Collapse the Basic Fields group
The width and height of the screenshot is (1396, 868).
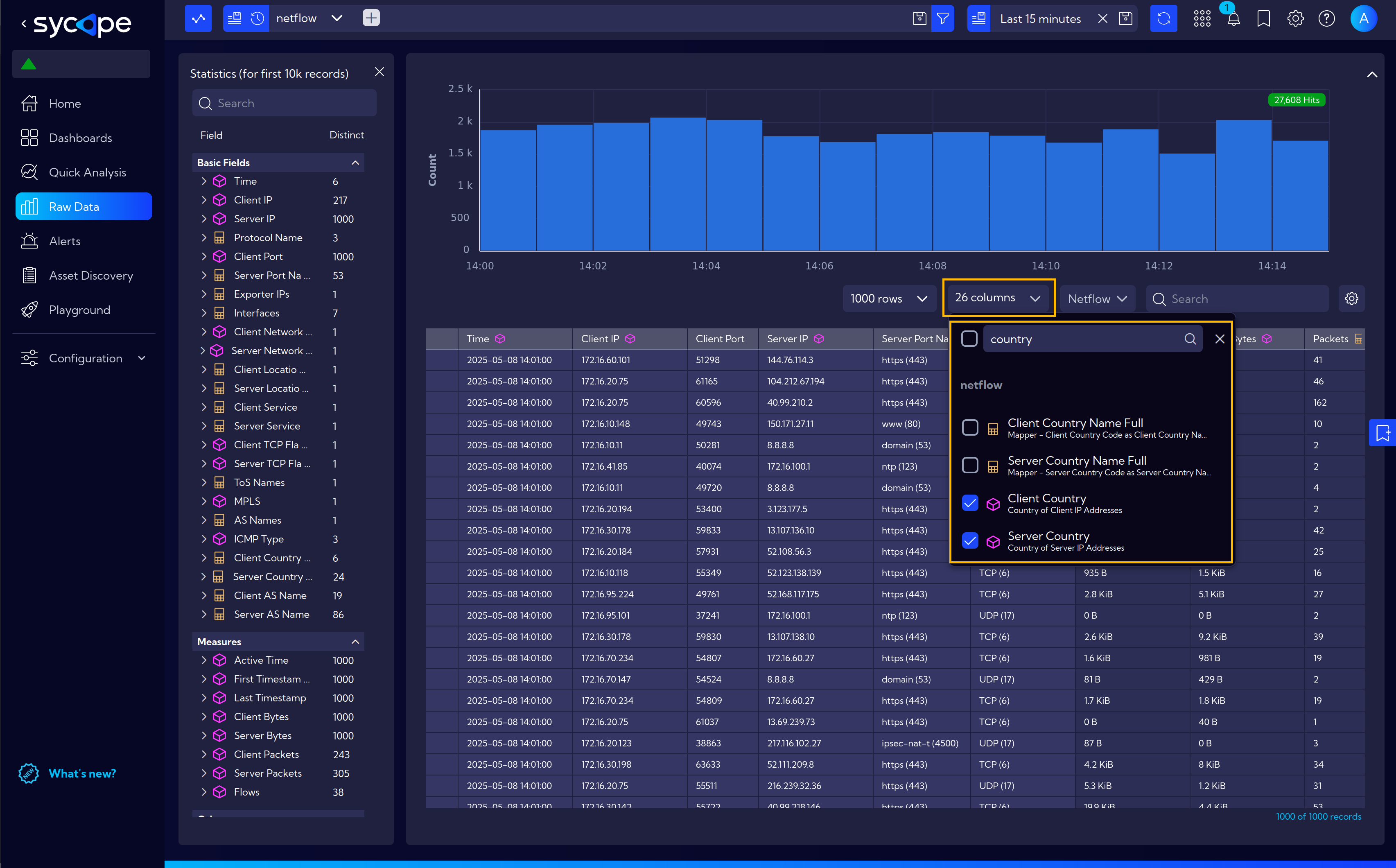click(x=355, y=163)
